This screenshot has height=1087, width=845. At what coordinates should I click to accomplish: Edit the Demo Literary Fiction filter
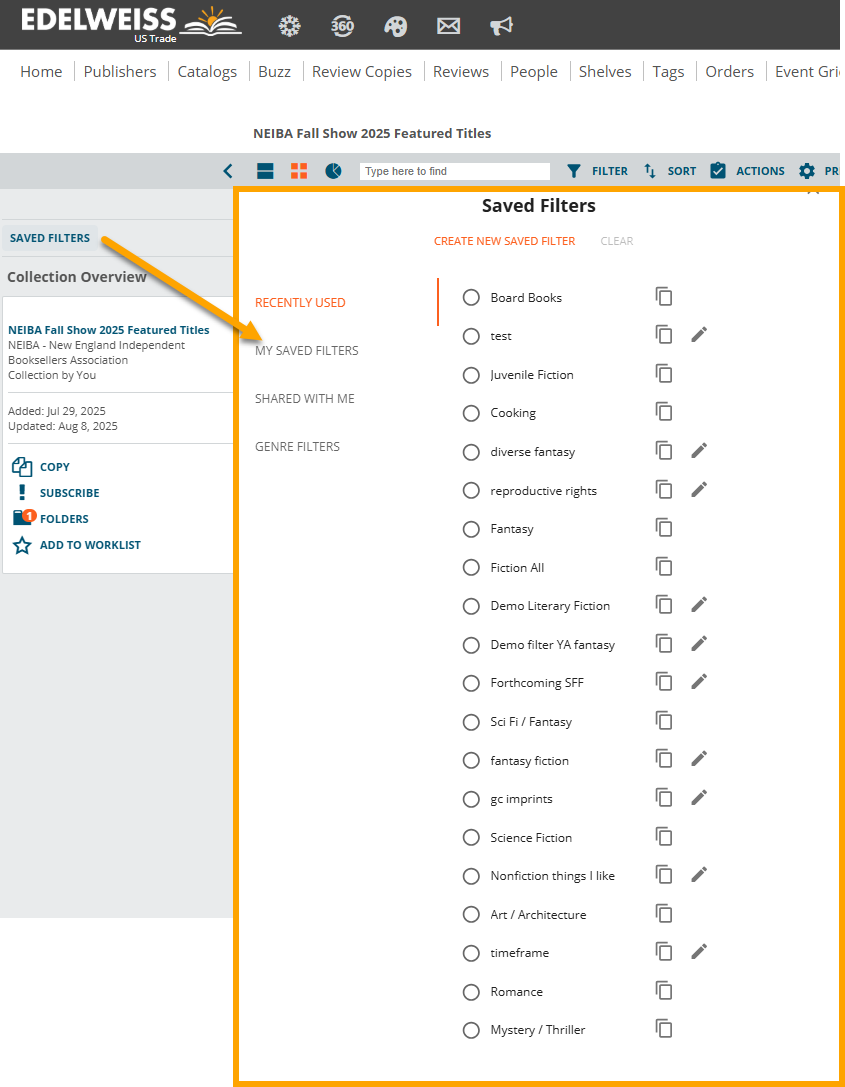tap(699, 605)
